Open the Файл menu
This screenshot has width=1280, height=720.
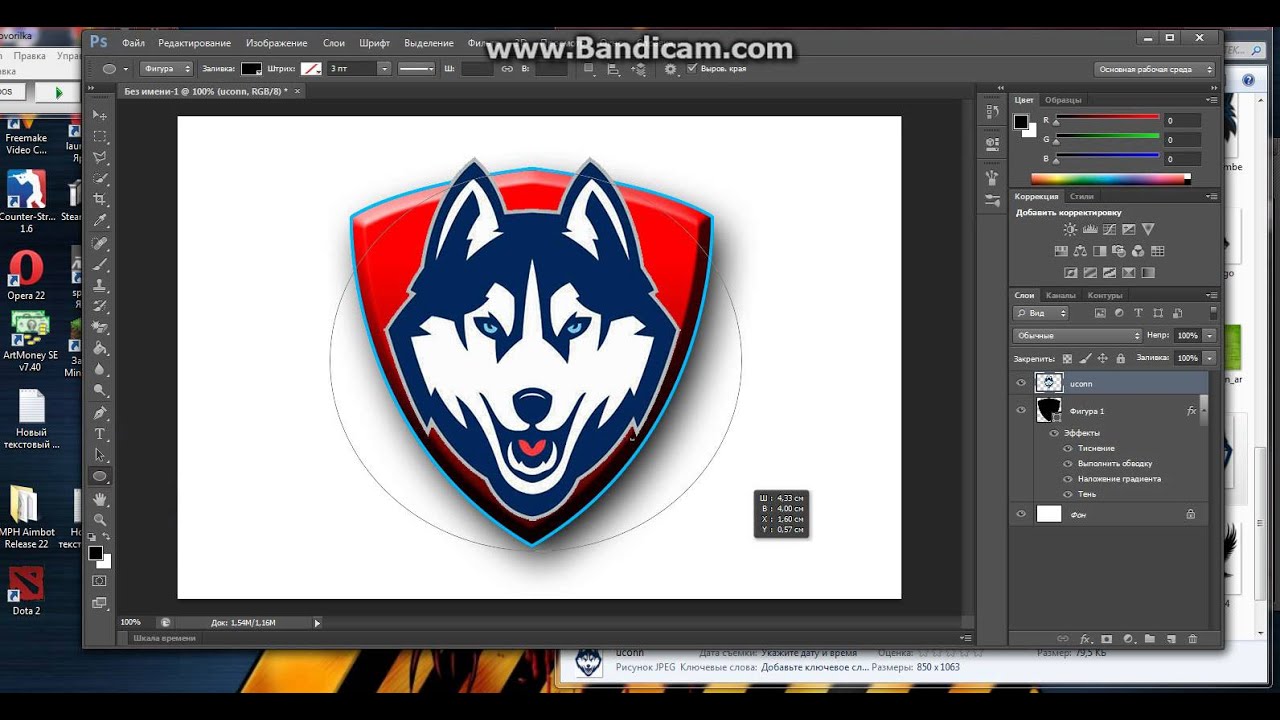point(133,43)
